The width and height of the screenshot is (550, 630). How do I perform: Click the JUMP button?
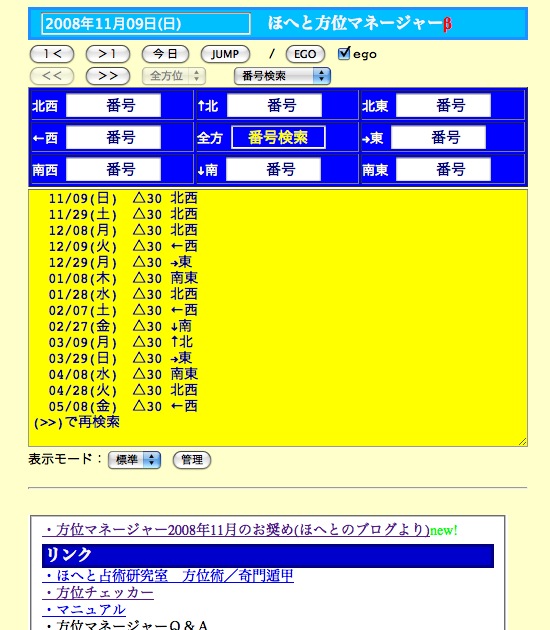225,54
